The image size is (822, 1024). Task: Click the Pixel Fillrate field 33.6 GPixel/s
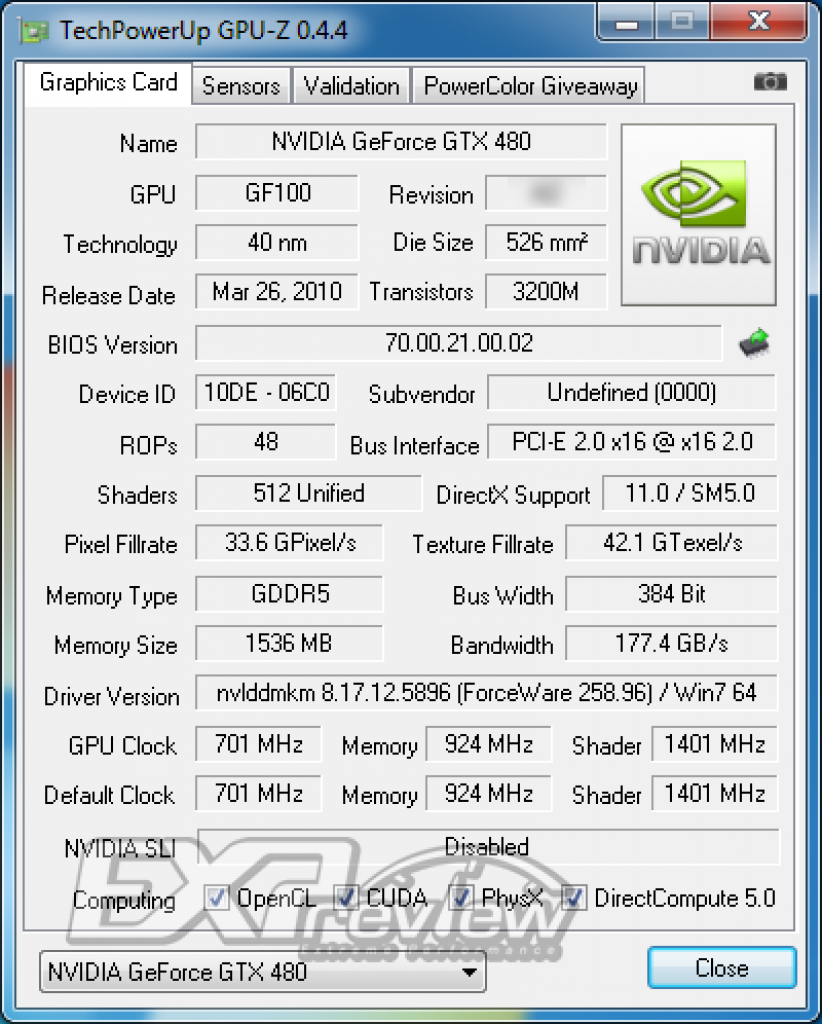pyautogui.click(x=289, y=543)
